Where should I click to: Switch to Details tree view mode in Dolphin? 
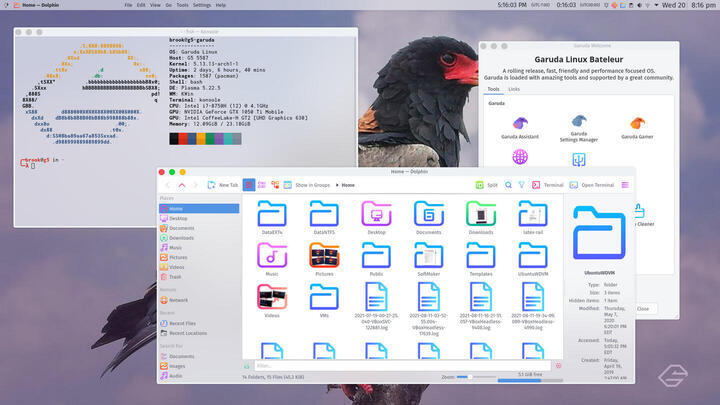coord(275,185)
